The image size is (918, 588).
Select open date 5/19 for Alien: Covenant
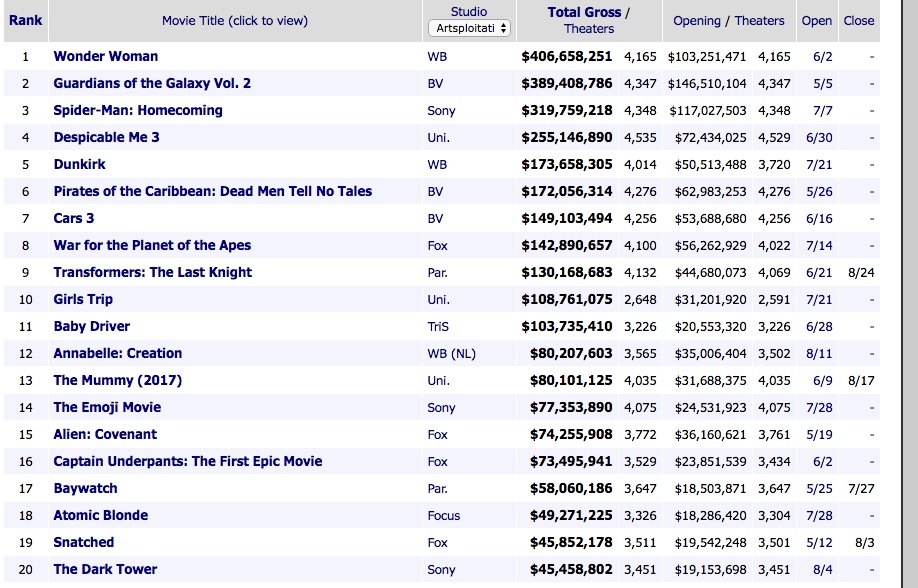(x=819, y=435)
